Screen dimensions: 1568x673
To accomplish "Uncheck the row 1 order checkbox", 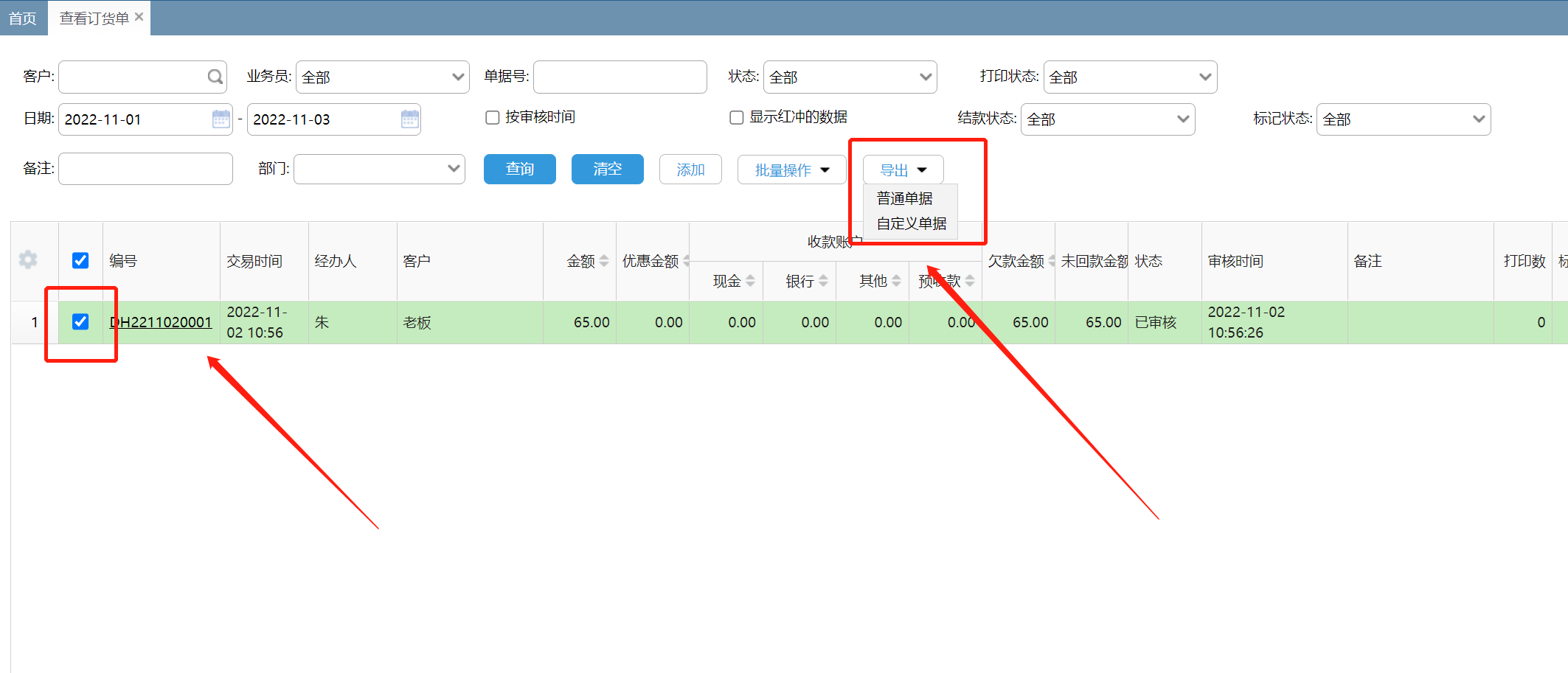I will click(80, 321).
